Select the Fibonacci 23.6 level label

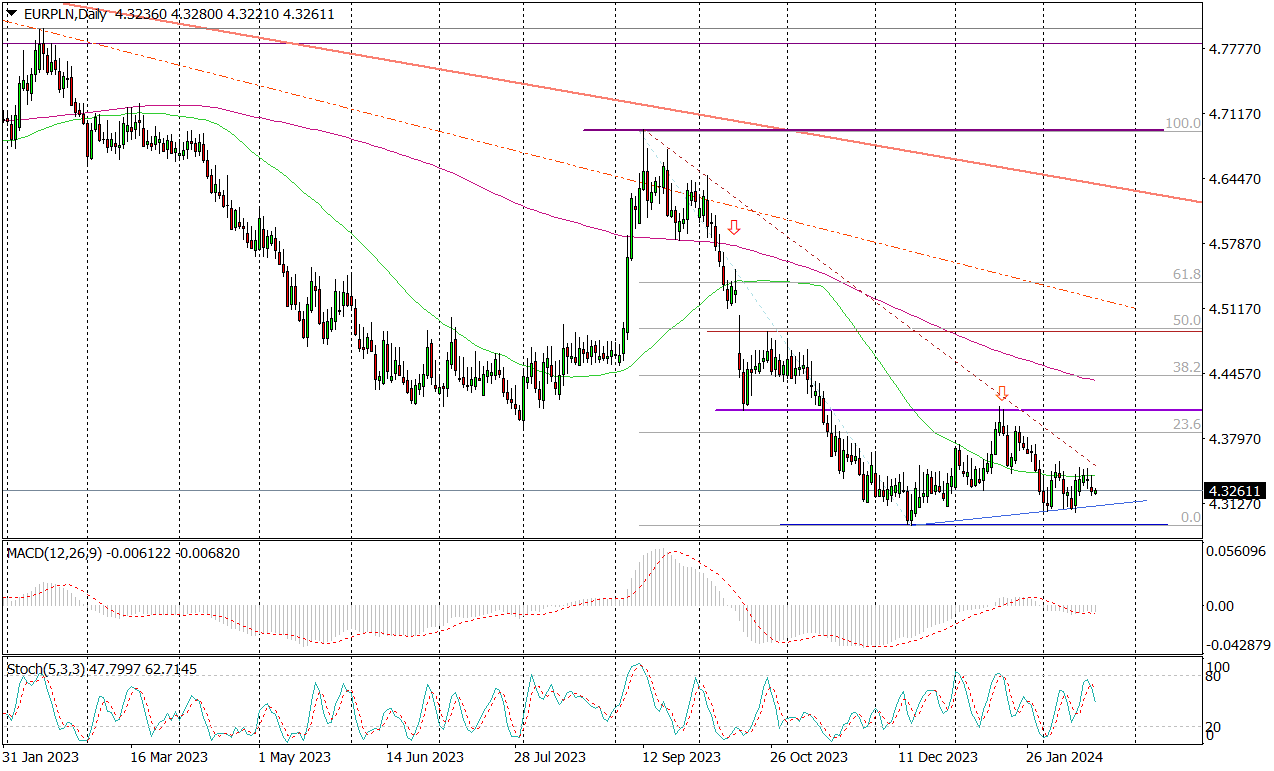[1187, 424]
